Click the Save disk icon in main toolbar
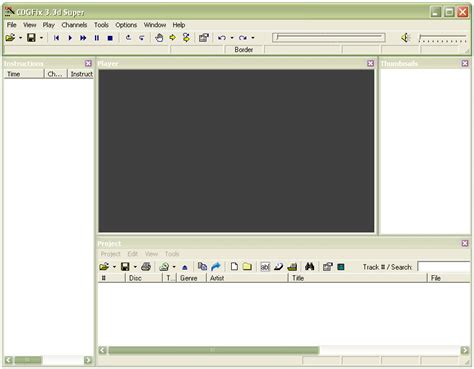This screenshot has width=474, height=369. 31,38
